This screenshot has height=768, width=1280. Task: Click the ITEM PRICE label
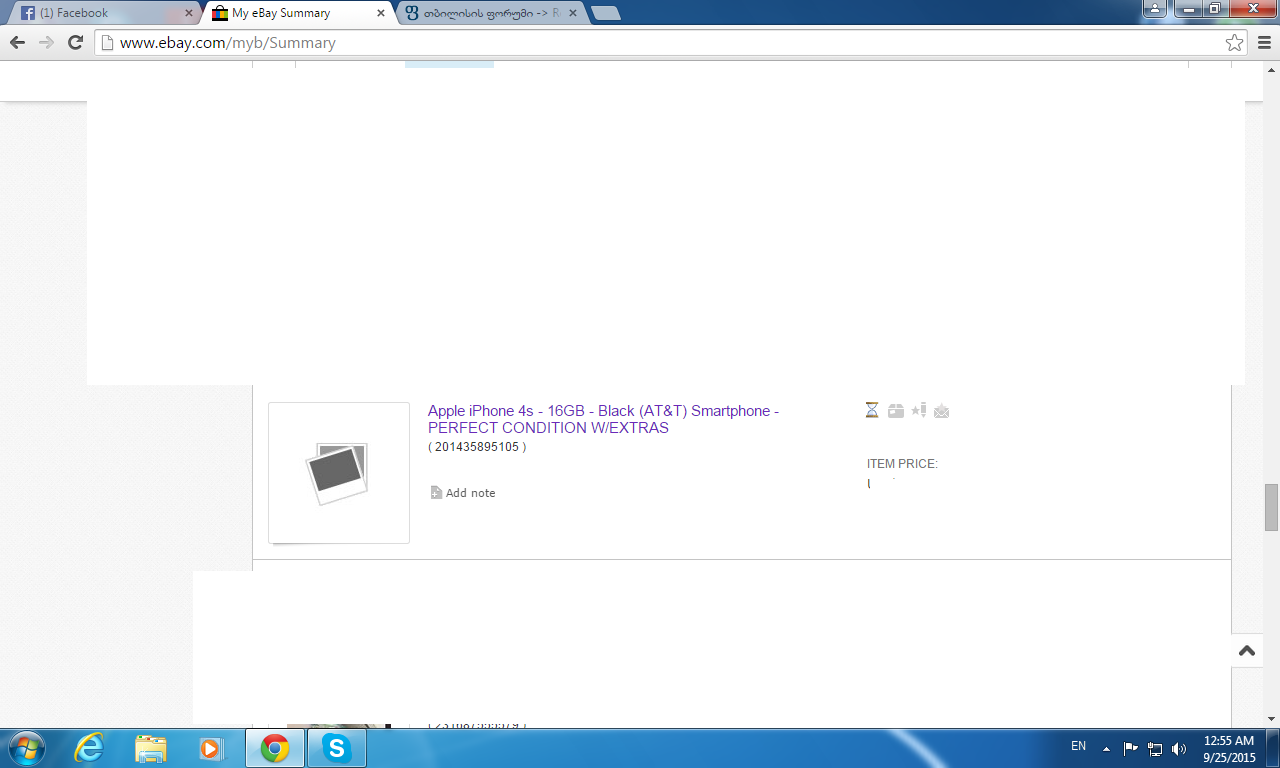tap(902, 464)
